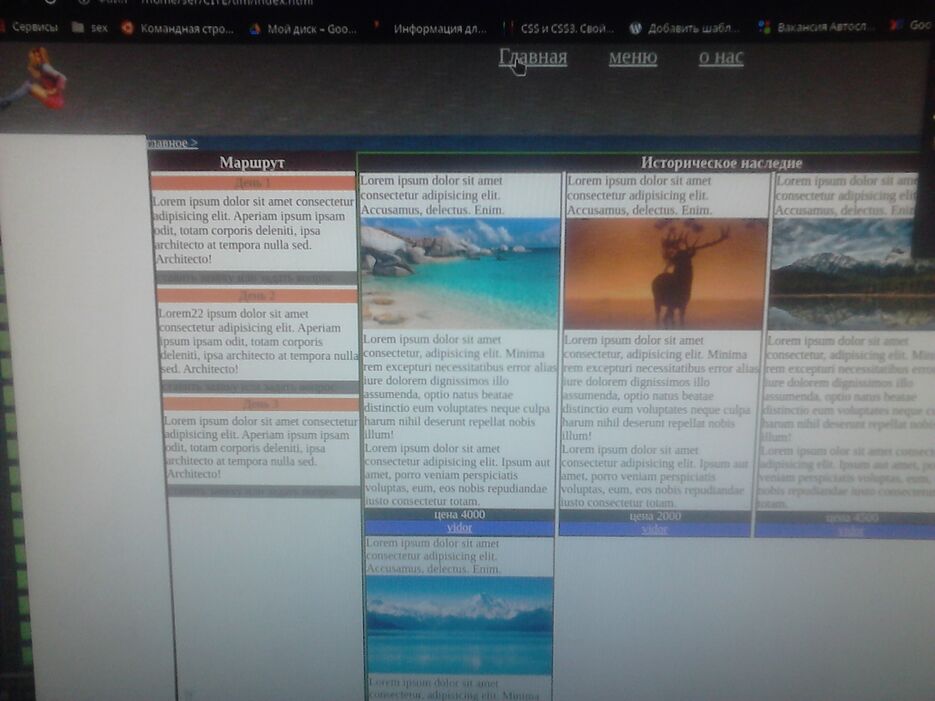Select the День 3 route header
The width and height of the screenshot is (935, 701).
click(261, 404)
